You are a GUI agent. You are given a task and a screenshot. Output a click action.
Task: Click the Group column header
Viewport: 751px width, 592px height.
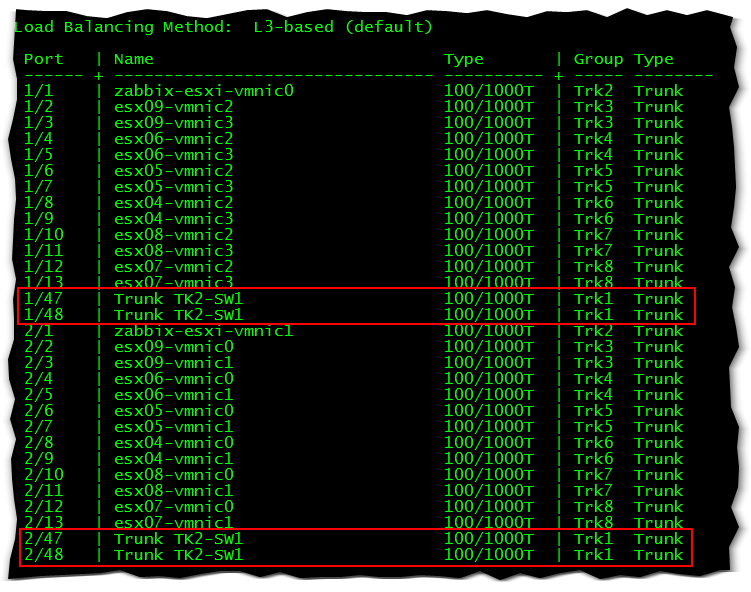[x=598, y=59]
